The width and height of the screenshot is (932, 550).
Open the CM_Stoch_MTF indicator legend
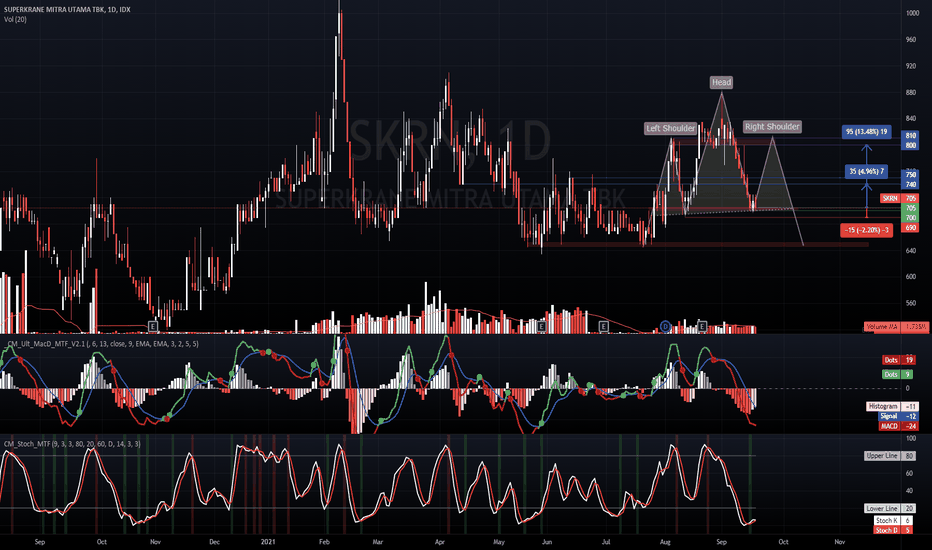pyautogui.click(x=72, y=444)
